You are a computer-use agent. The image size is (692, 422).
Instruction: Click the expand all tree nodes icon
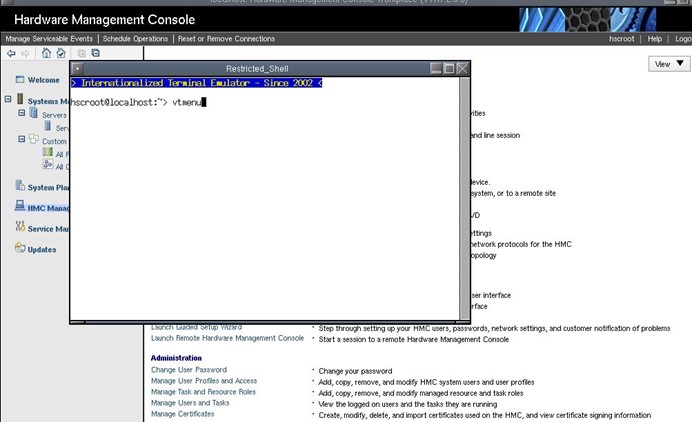click(x=82, y=53)
